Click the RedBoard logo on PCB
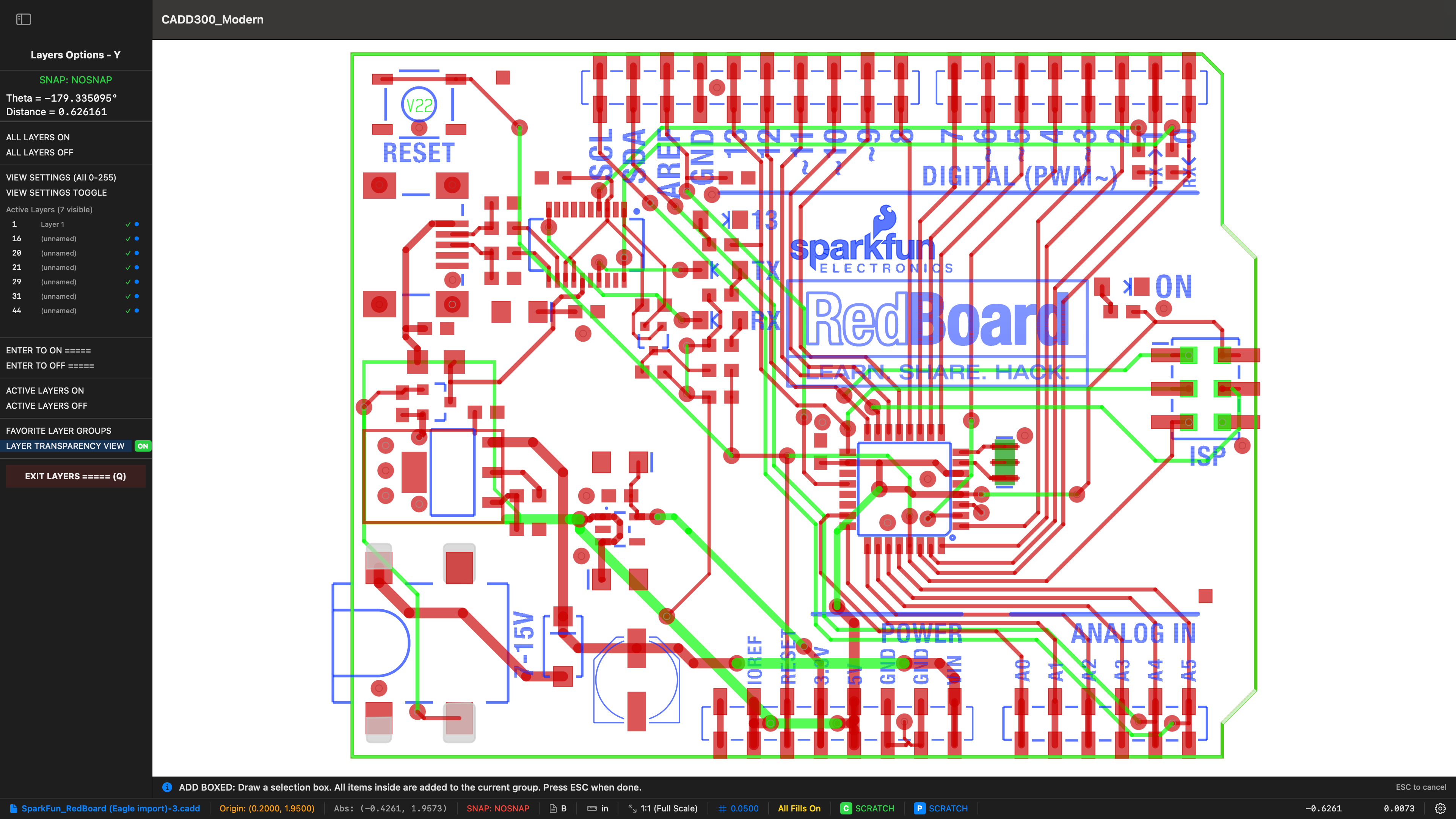Viewport: 1456px width, 819px height. click(937, 319)
